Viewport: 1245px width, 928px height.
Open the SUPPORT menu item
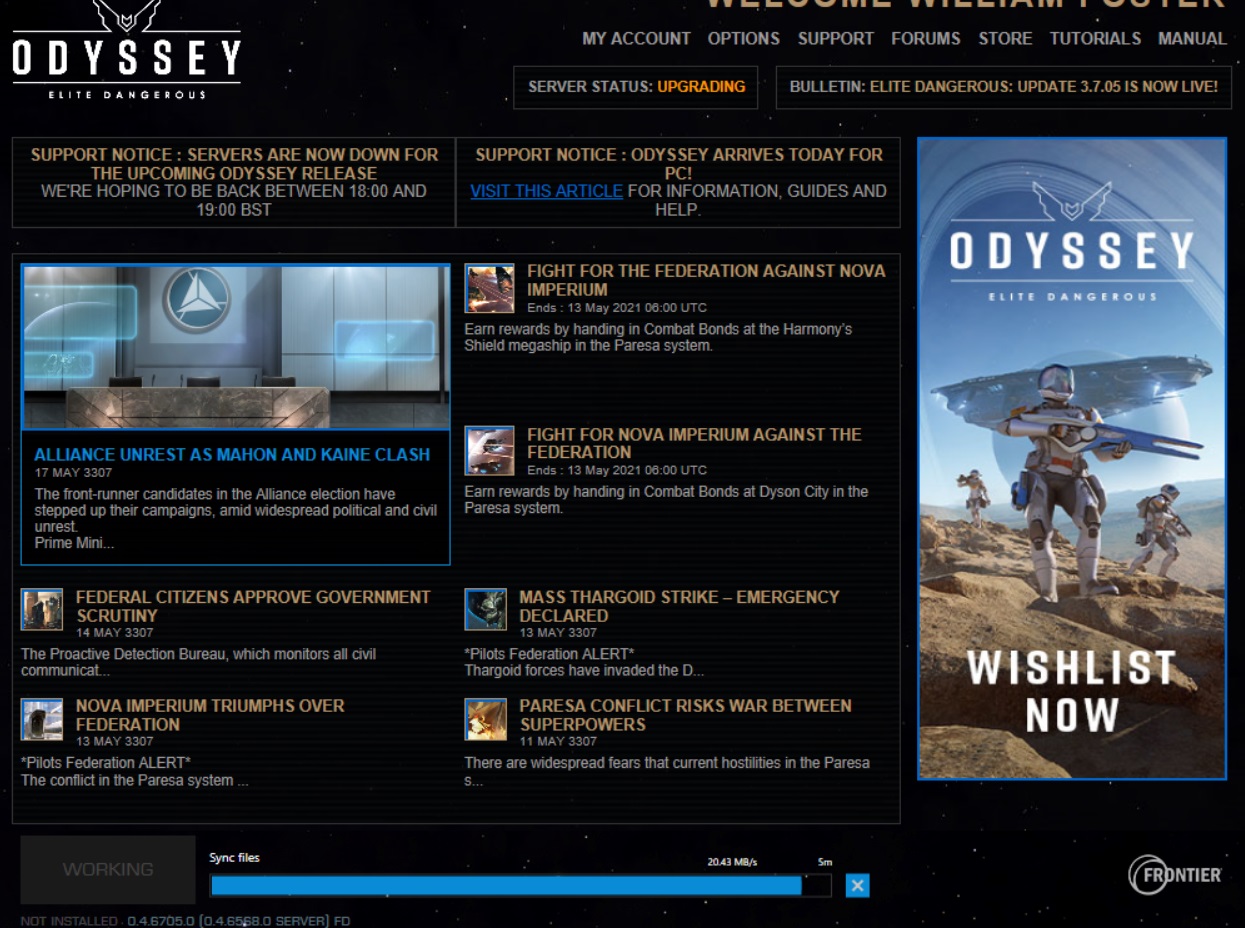tap(835, 39)
